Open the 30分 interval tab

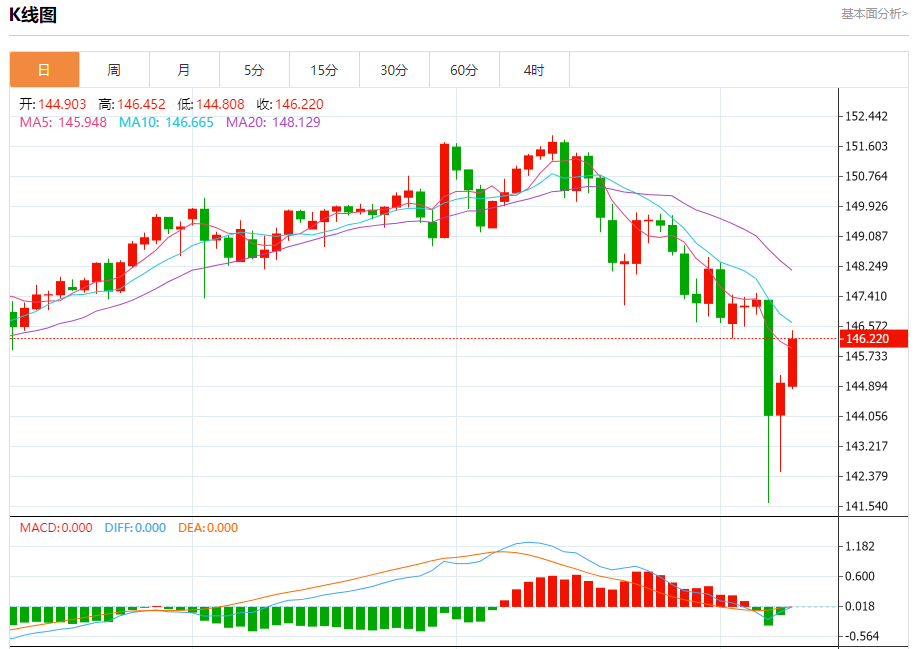(394, 70)
